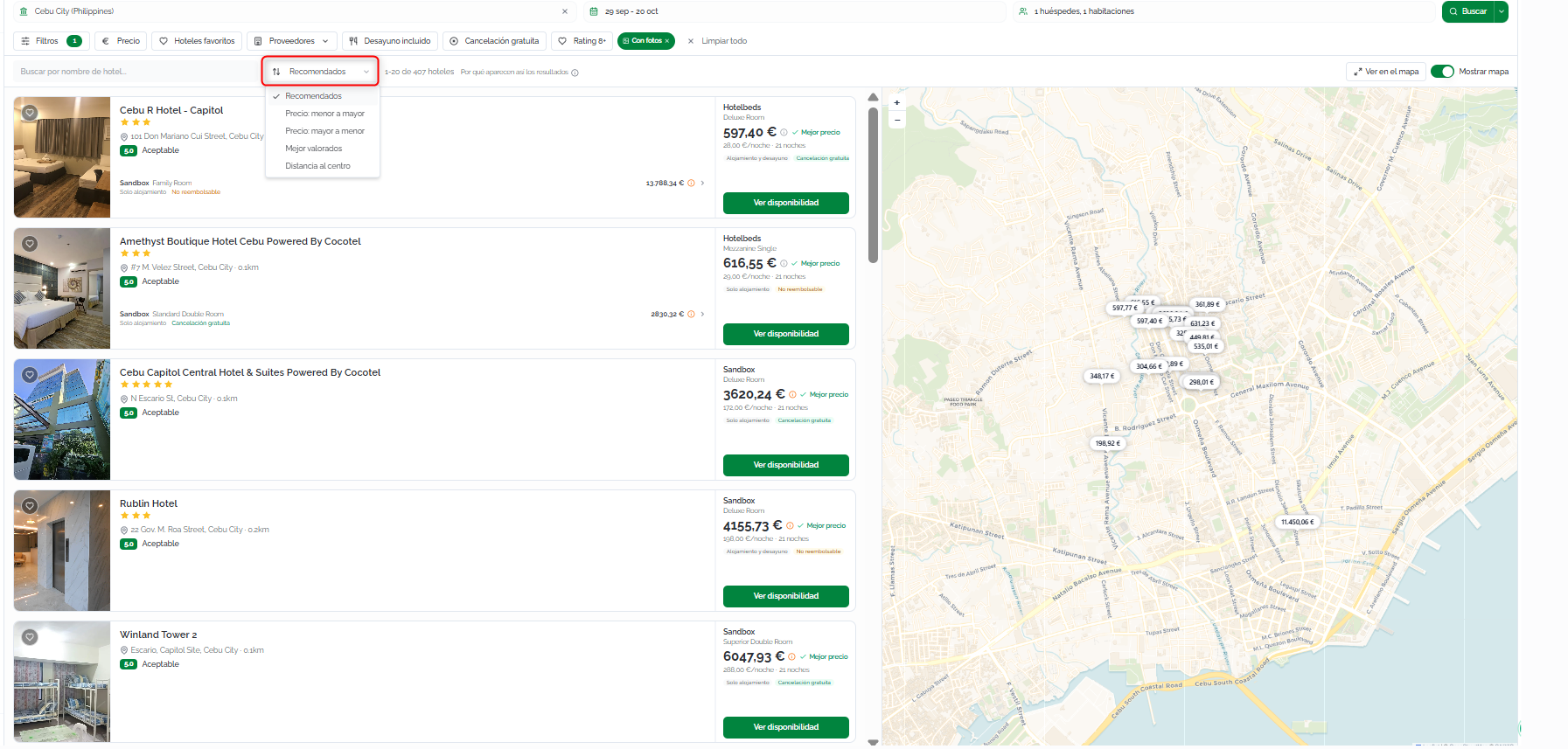Collapse the Recomendados sort dropdown
The width and height of the screenshot is (1568, 749).
pyautogui.click(x=320, y=72)
